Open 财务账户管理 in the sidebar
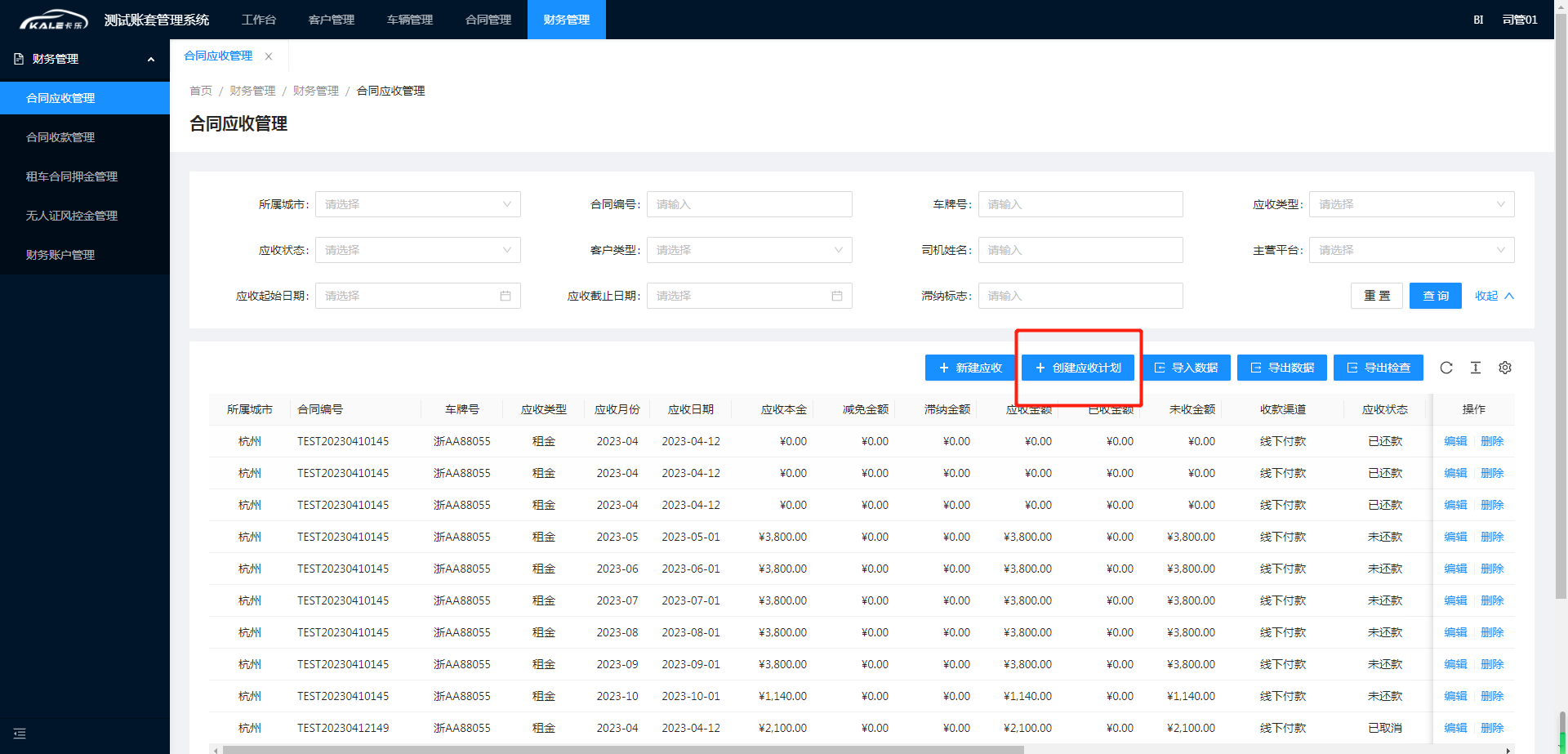Image resolution: width=1568 pixels, height=754 pixels. tap(85, 255)
